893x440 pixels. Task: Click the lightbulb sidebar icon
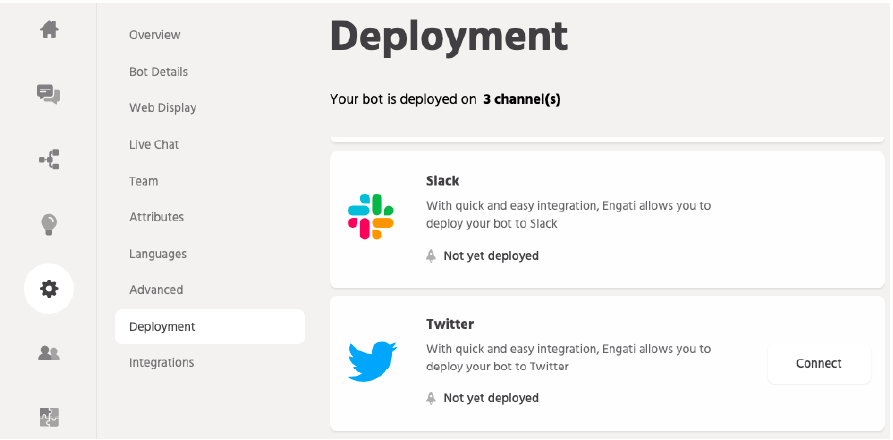(x=49, y=224)
